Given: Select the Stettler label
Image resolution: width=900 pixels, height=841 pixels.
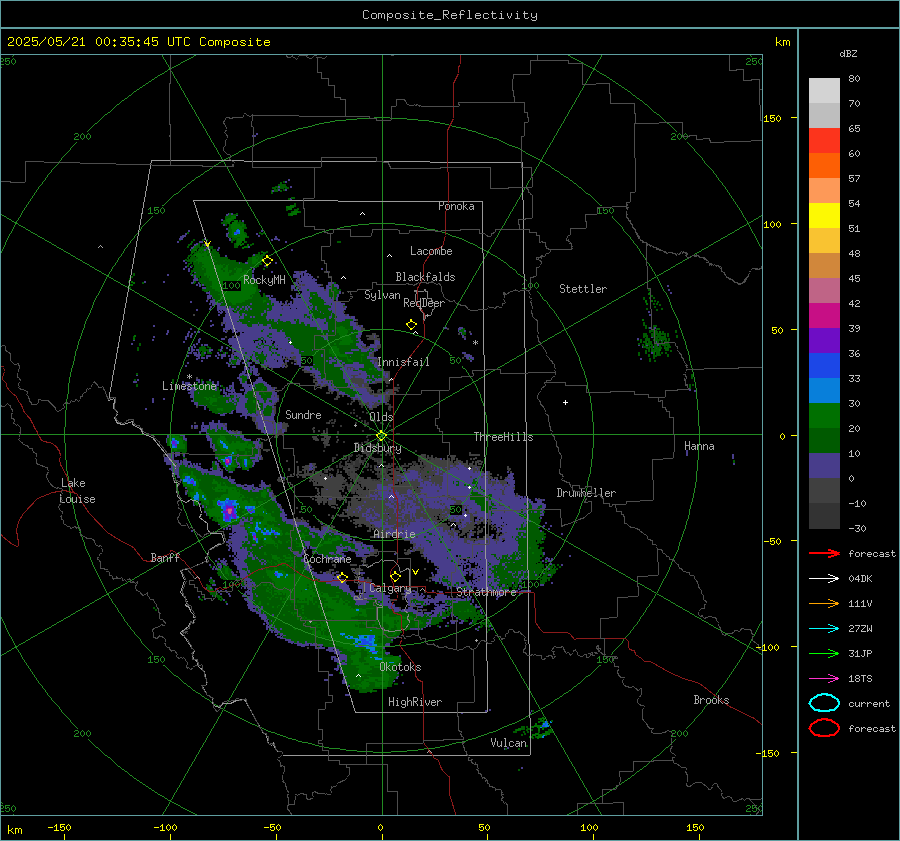Looking at the screenshot, I should 583,289.
